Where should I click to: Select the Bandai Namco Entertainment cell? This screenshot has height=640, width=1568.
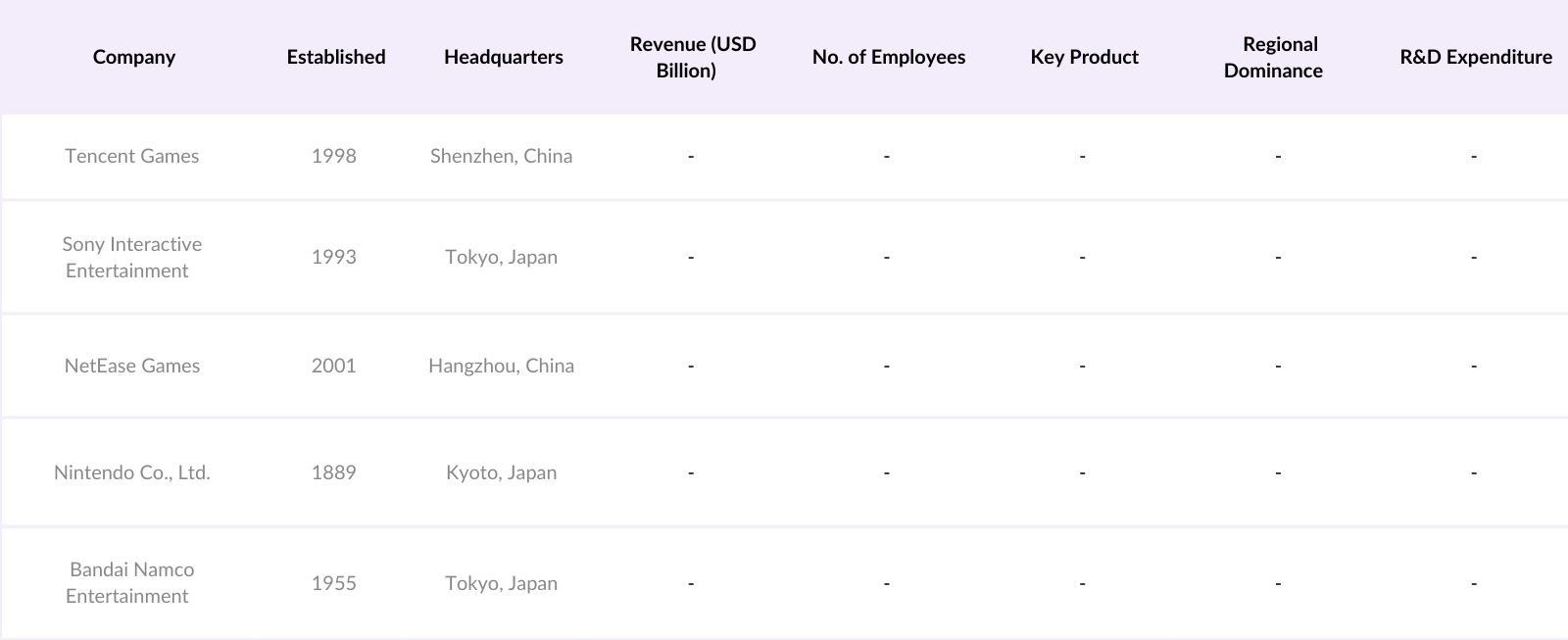click(x=131, y=582)
